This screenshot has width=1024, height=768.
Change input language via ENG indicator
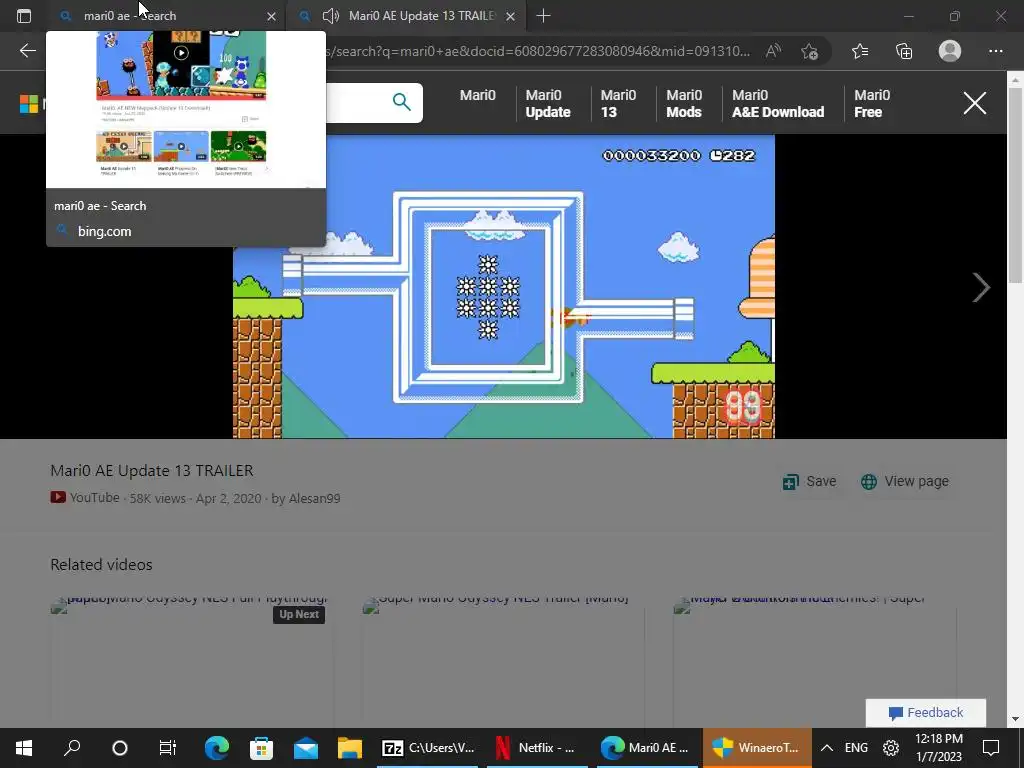pos(856,748)
